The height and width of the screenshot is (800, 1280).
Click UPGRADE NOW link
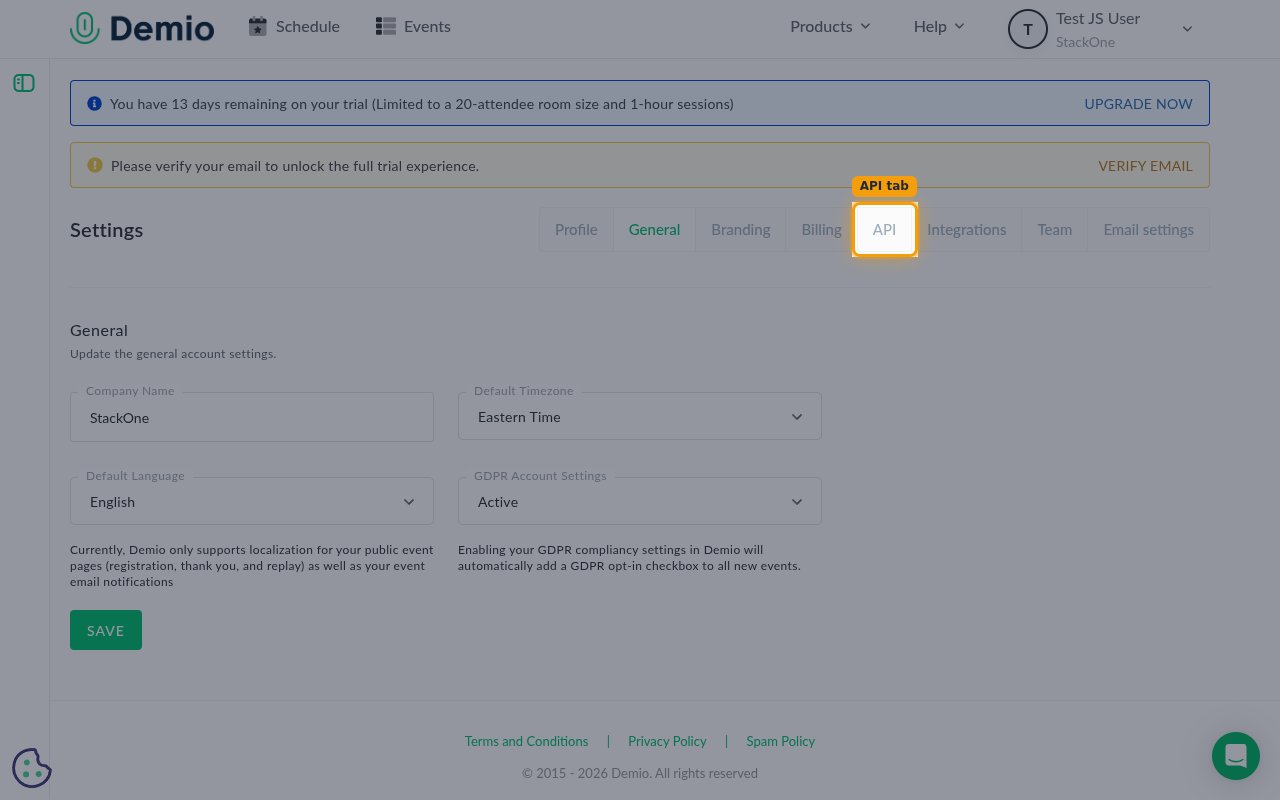pyautogui.click(x=1138, y=103)
